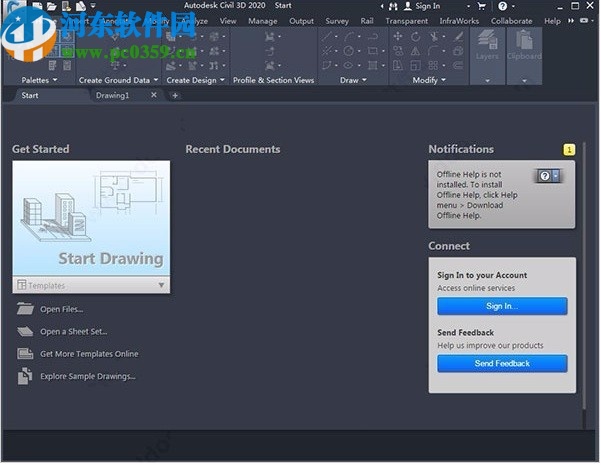Click Explore Sample Drawings... link
This screenshot has height=465, width=601.
click(x=88, y=376)
